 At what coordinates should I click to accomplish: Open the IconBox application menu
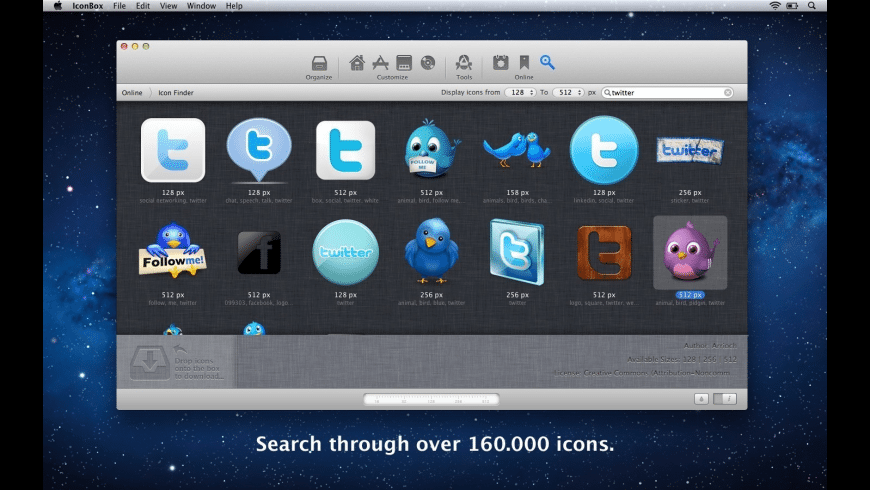point(87,6)
